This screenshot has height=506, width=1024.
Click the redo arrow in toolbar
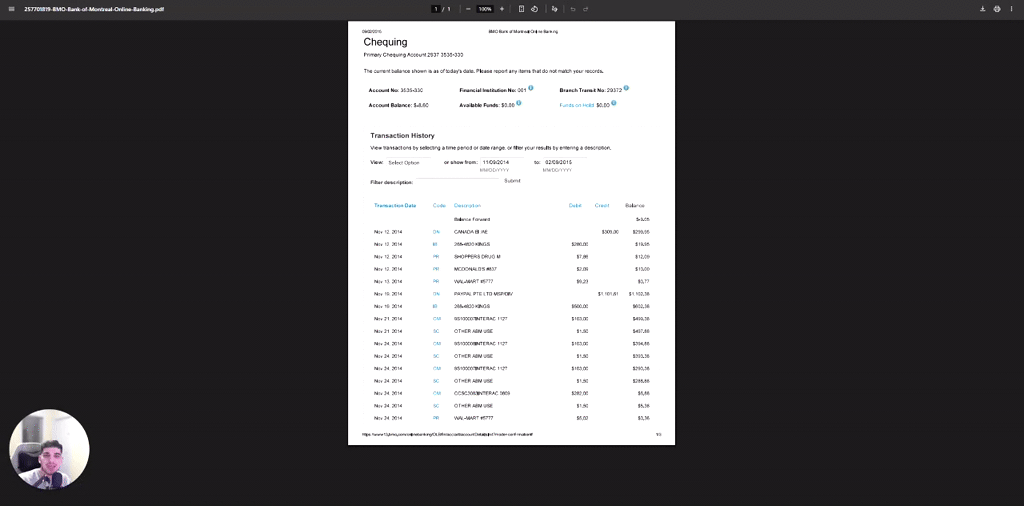[586, 9]
